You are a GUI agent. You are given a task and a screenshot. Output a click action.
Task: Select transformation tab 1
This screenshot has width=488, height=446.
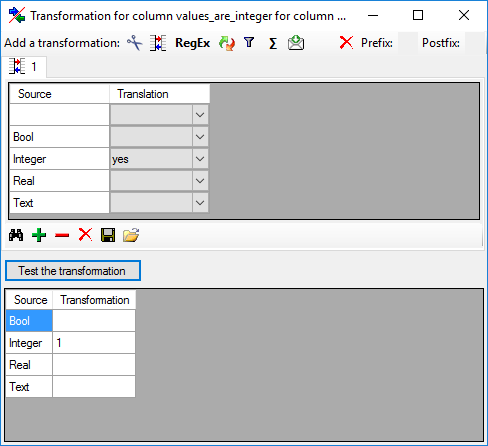pyautogui.click(x=24, y=67)
